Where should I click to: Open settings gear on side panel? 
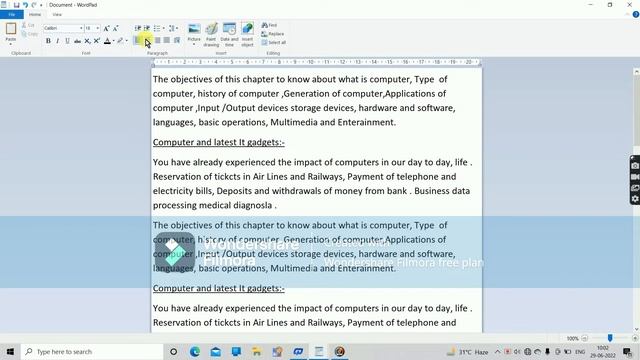[x=635, y=199]
